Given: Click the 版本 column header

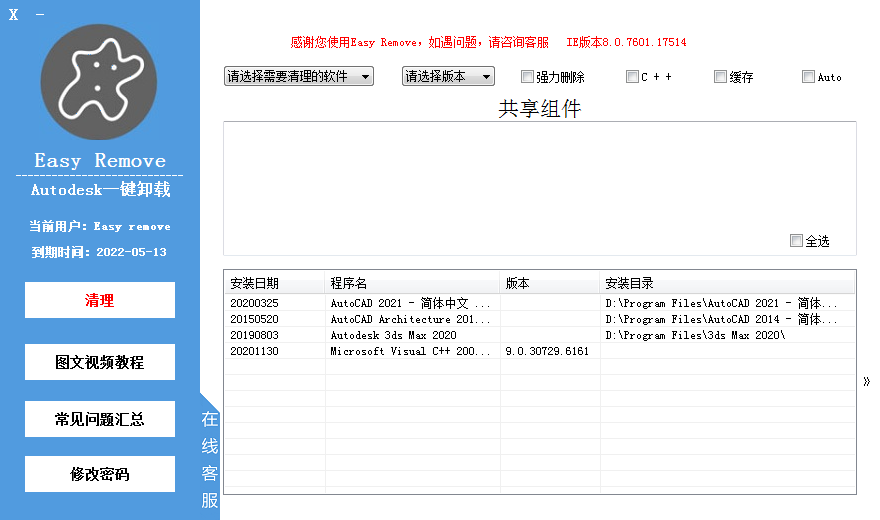Looking at the screenshot, I should point(549,283).
